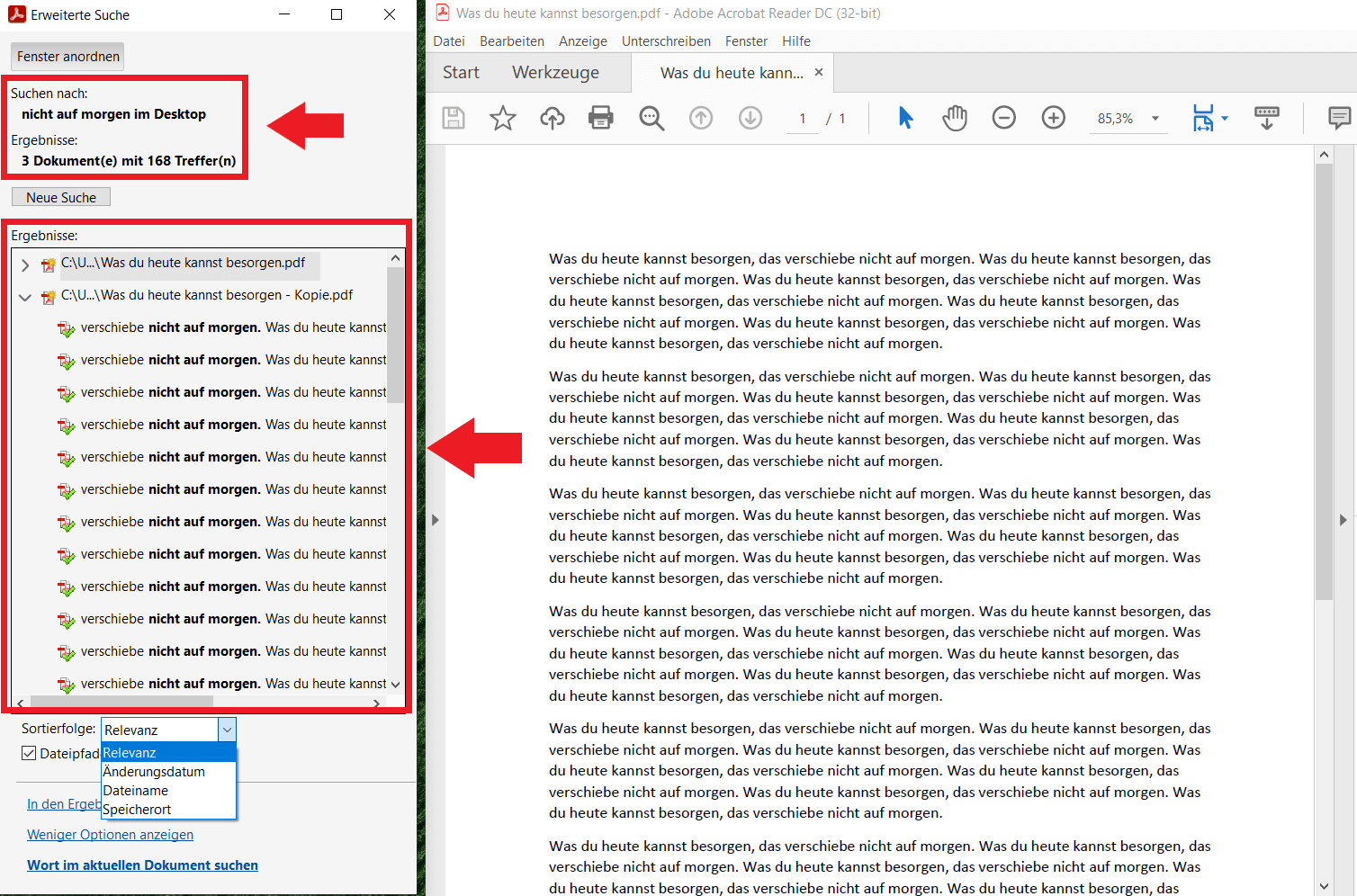Choose Dateiname in the sort list
The height and width of the screenshot is (896, 1357).
[x=168, y=791]
